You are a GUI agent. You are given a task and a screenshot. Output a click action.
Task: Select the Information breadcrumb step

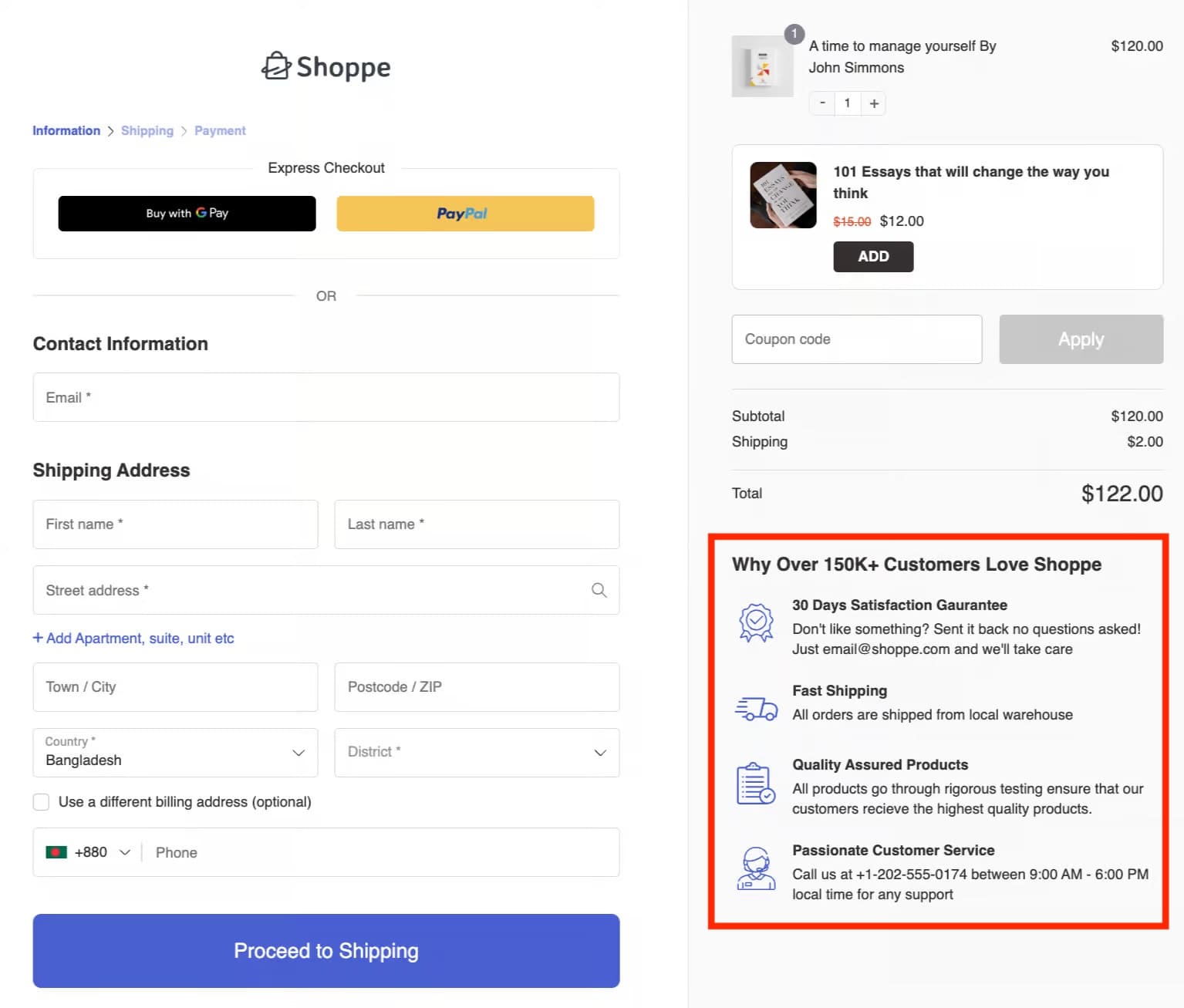66,130
